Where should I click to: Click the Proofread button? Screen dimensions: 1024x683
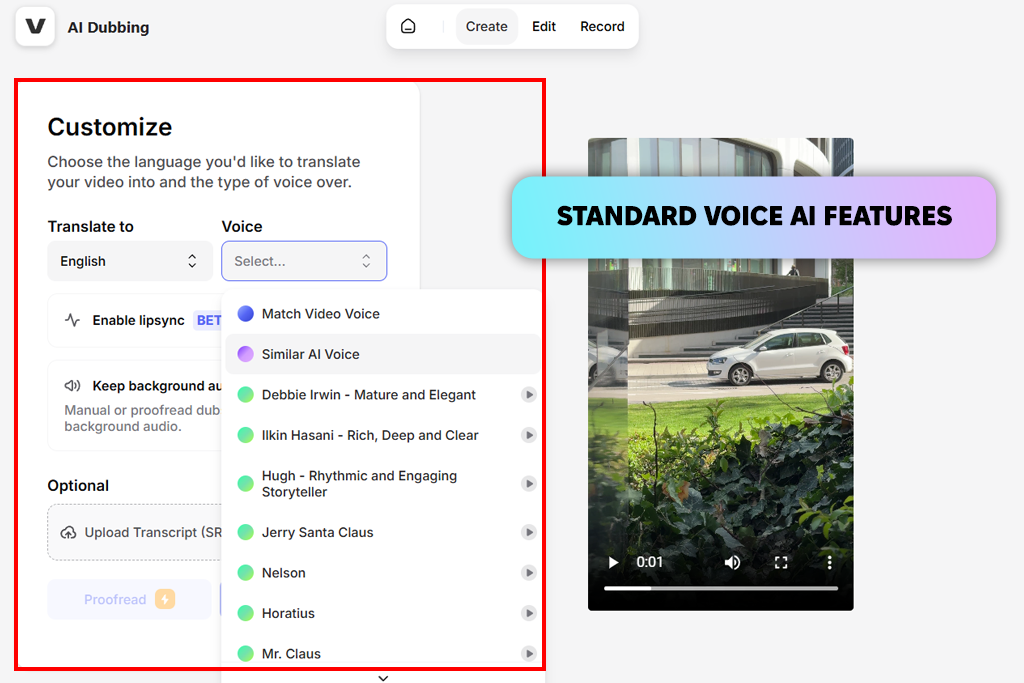129,599
